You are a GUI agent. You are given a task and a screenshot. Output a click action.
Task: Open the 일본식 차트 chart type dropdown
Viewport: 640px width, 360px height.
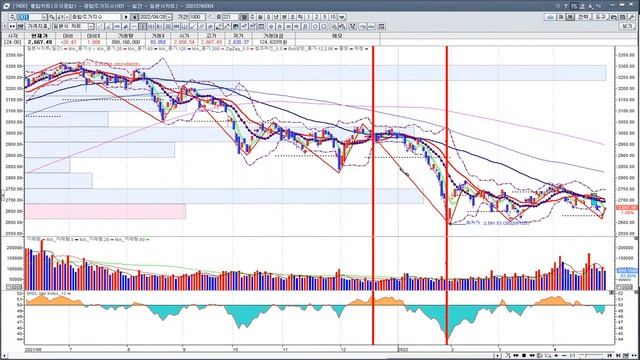coord(91,26)
